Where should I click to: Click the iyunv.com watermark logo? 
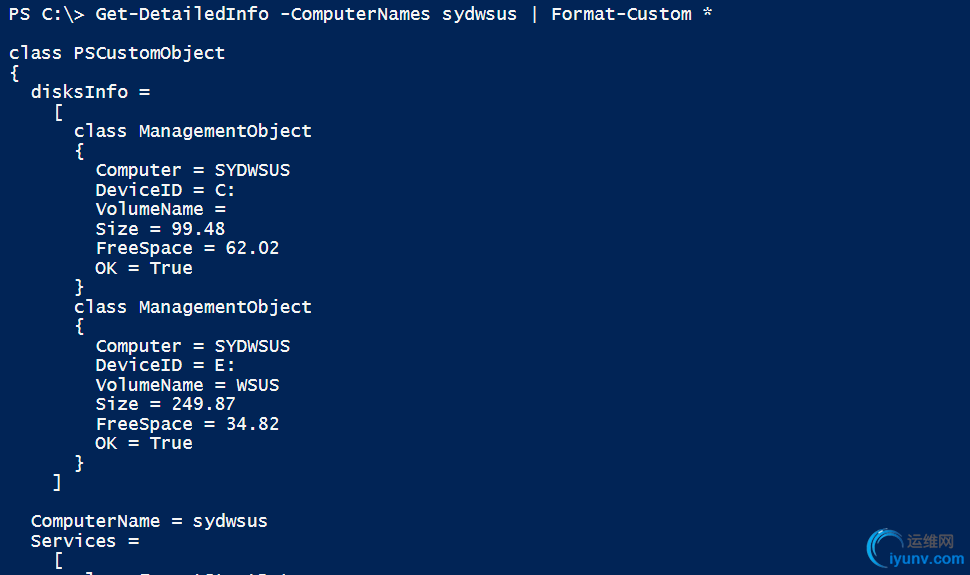point(914,548)
